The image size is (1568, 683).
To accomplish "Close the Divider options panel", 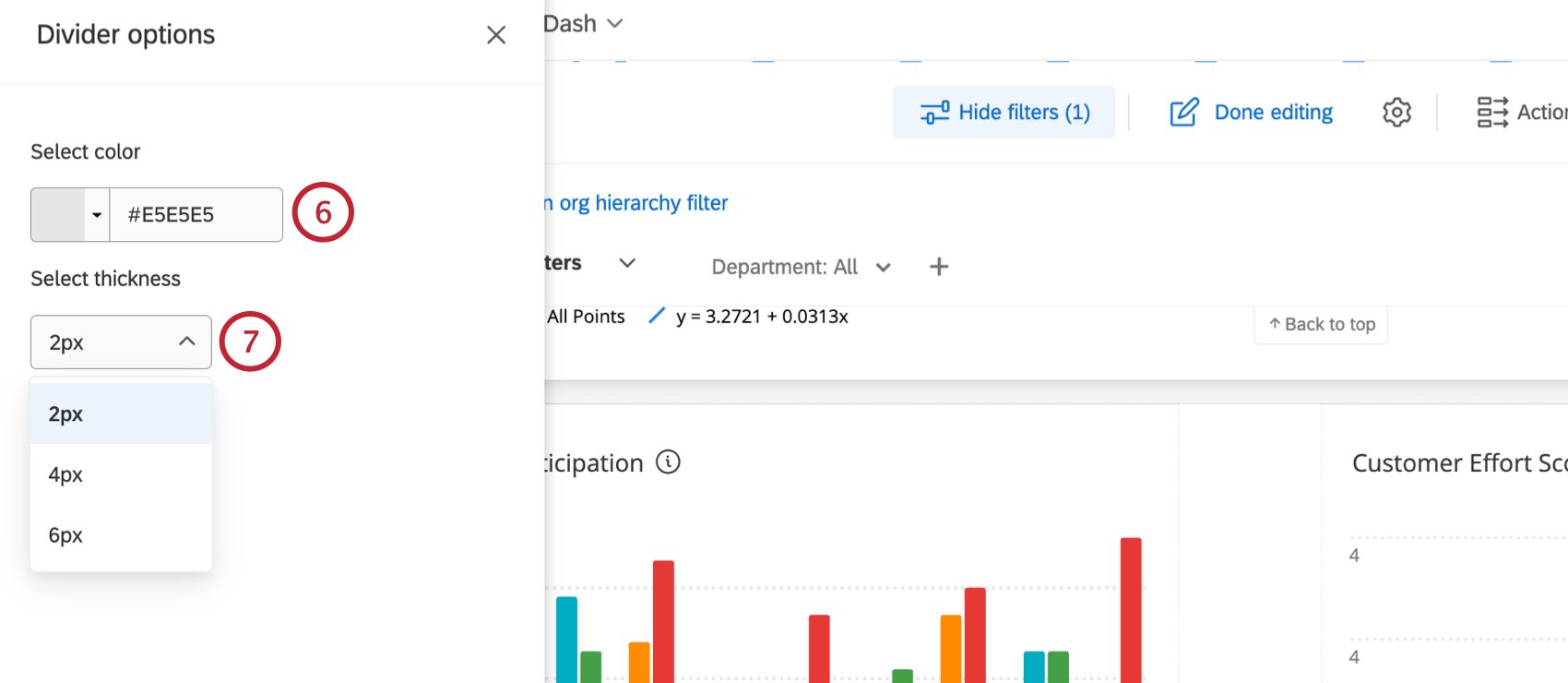I will (x=496, y=35).
